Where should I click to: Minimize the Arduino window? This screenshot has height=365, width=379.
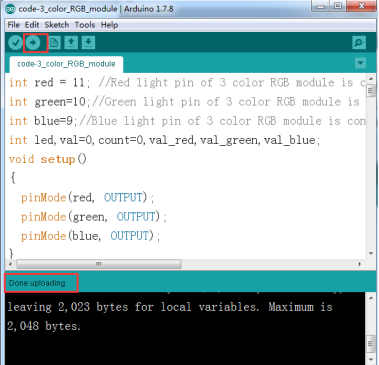coord(321,6)
